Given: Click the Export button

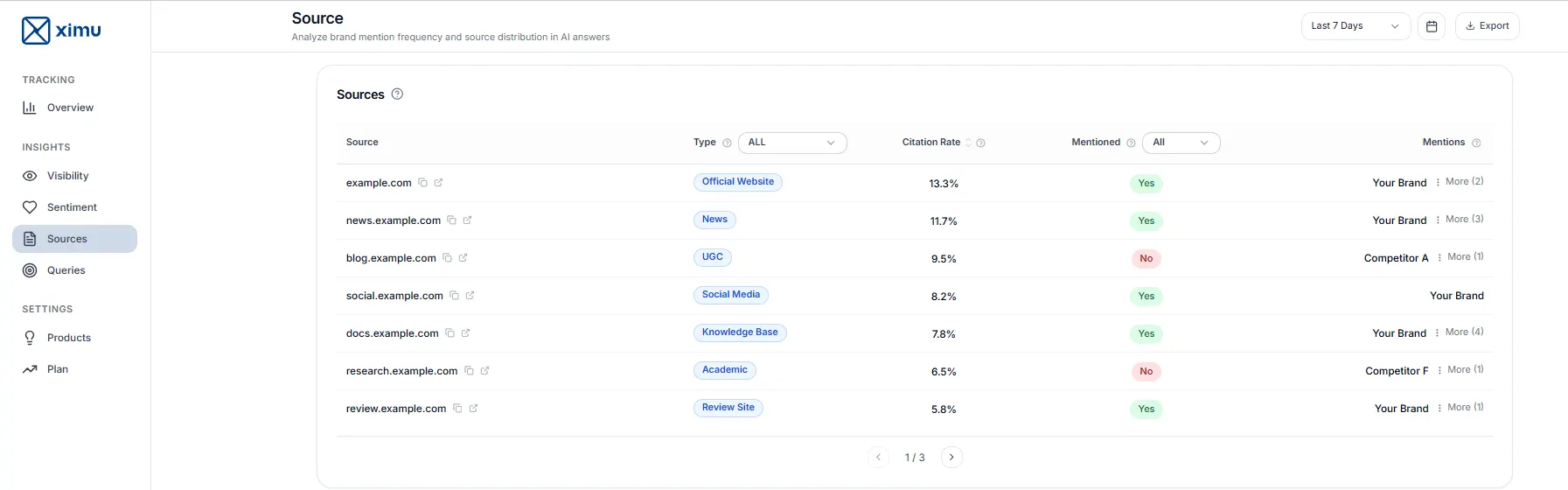Looking at the screenshot, I should click(x=1487, y=26).
